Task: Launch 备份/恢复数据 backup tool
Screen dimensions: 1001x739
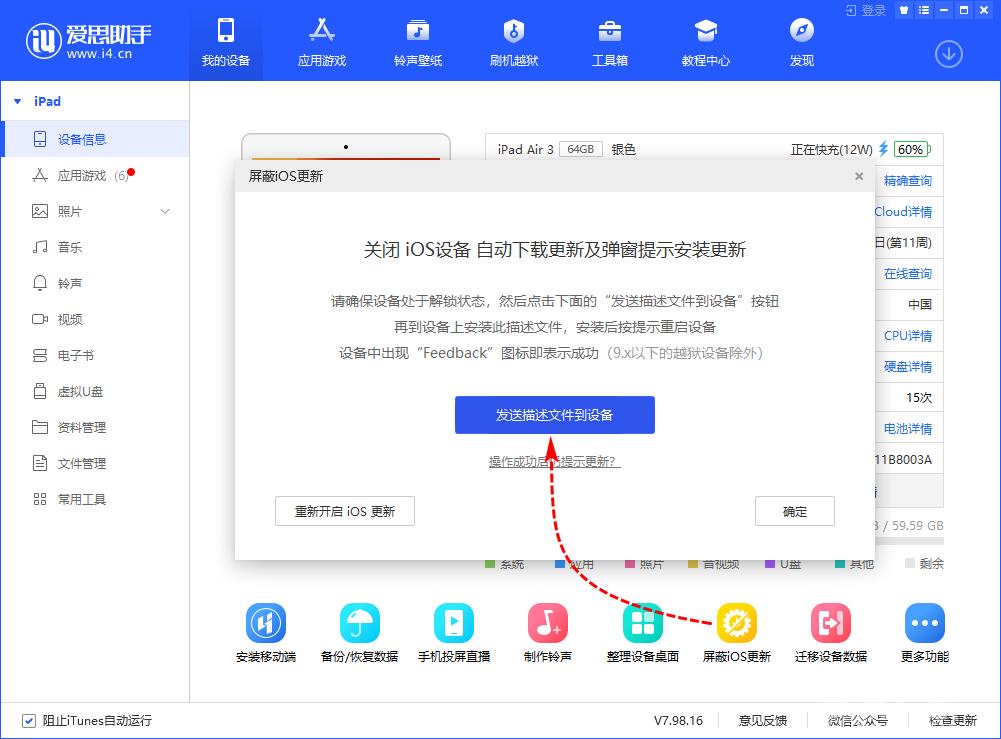Action: point(359,630)
